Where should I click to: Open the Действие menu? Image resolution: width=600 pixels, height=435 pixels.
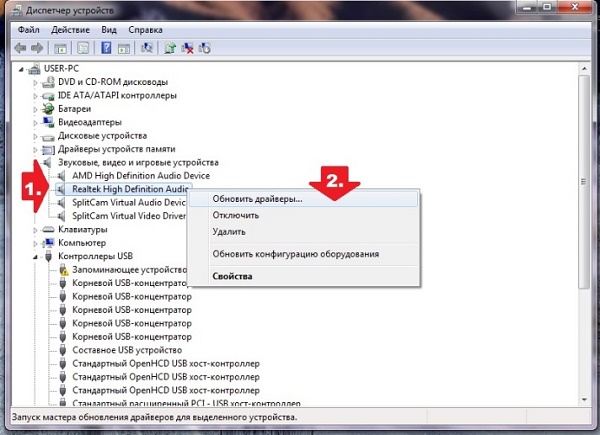click(x=68, y=29)
